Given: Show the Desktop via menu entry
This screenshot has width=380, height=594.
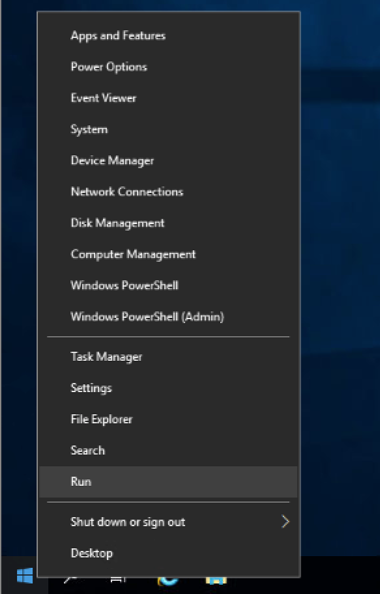Looking at the screenshot, I should pos(168,553).
